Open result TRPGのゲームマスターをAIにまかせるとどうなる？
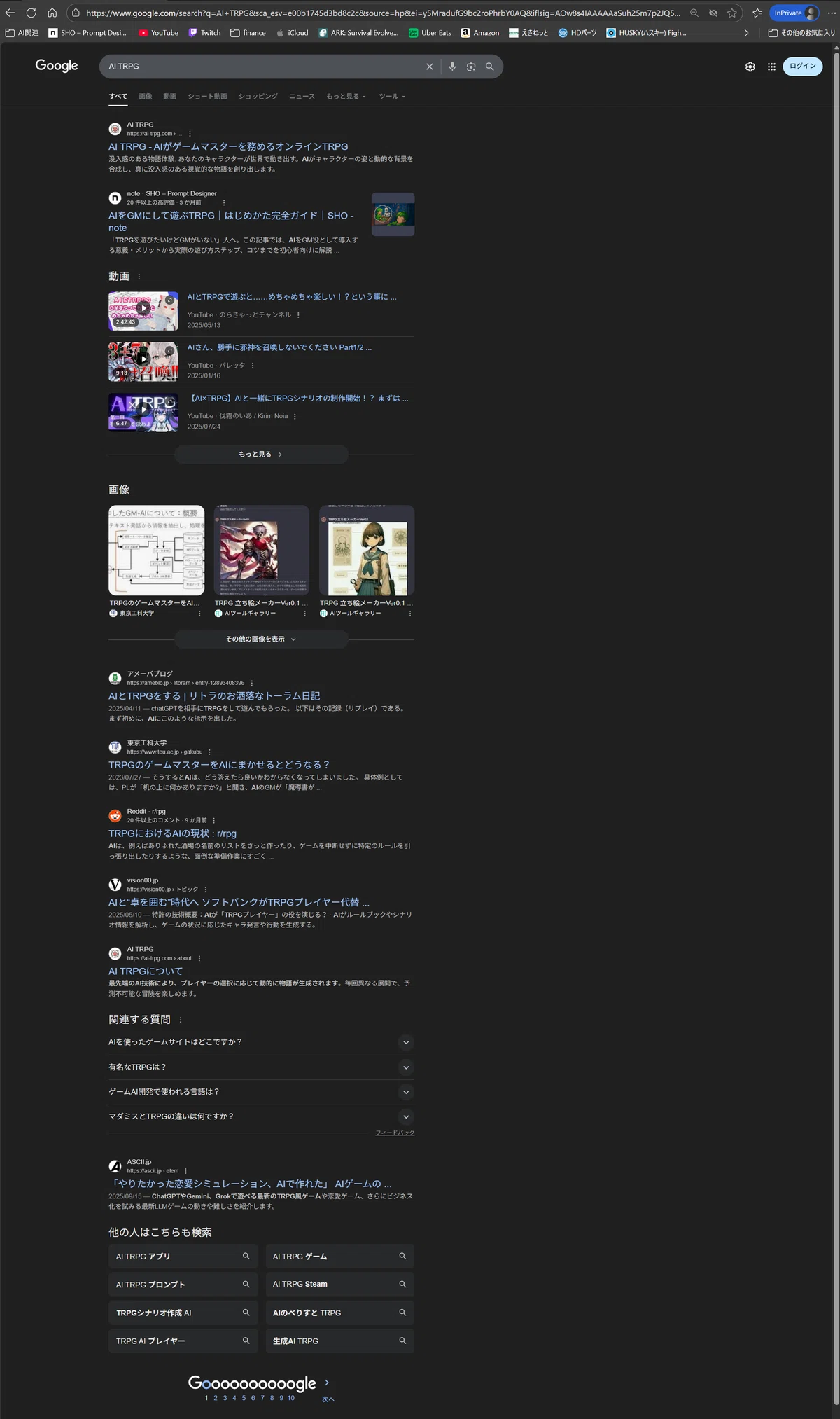840x1419 pixels. [x=219, y=765]
